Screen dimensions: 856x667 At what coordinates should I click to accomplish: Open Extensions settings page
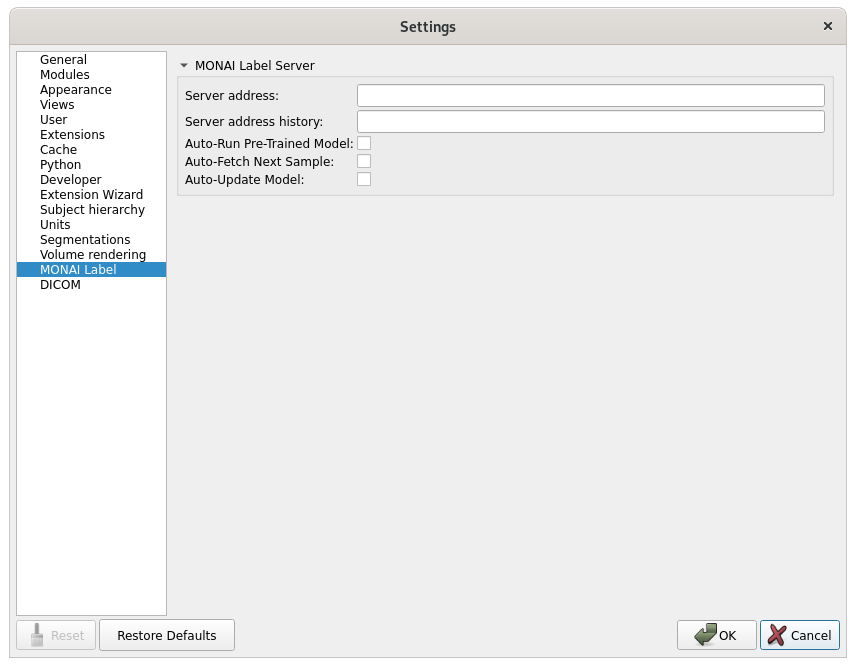pyautogui.click(x=92, y=135)
